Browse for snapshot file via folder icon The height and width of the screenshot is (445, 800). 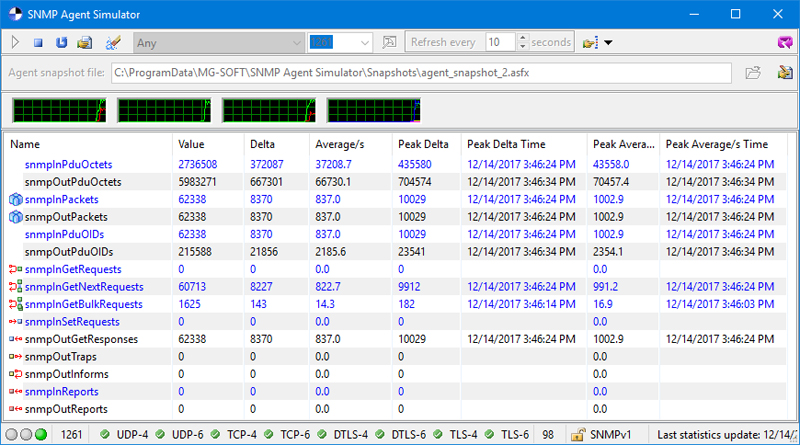pos(753,73)
